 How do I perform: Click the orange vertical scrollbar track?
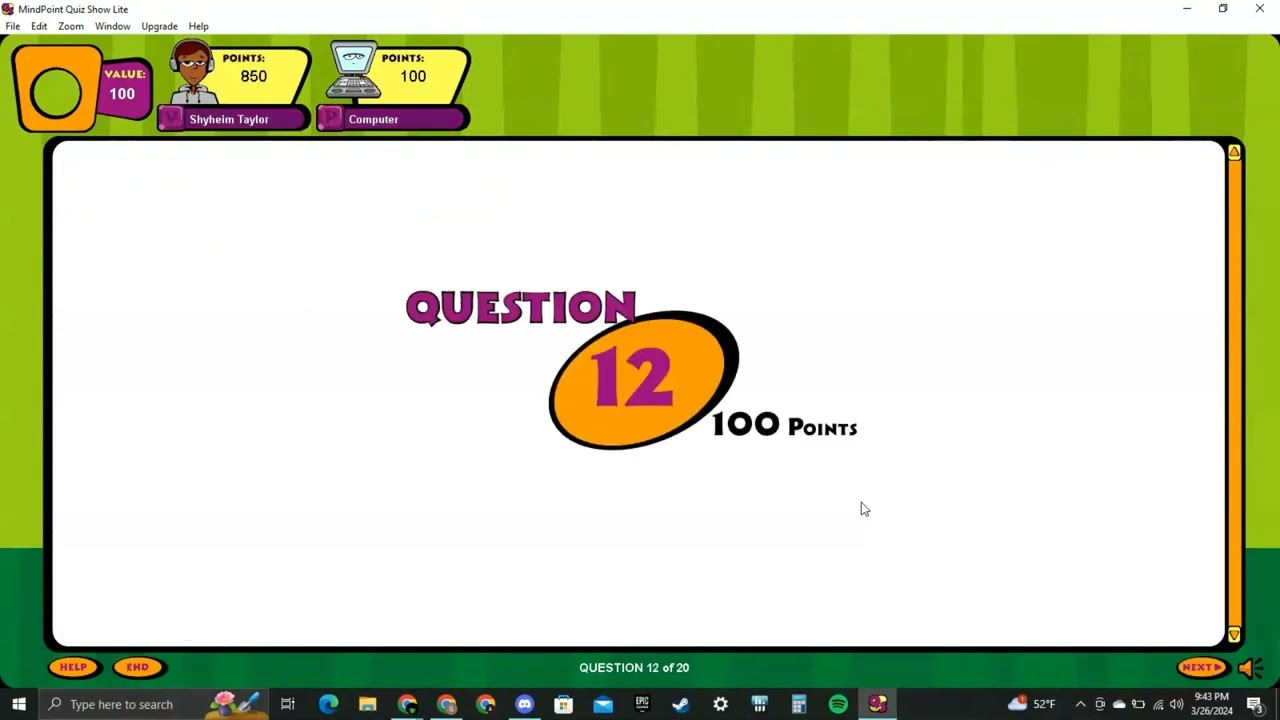tap(1234, 393)
